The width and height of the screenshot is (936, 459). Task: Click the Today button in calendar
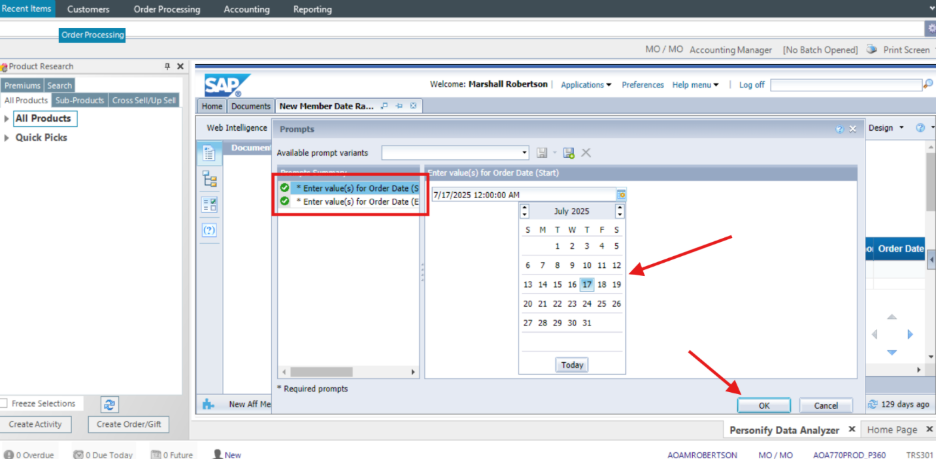[572, 365]
